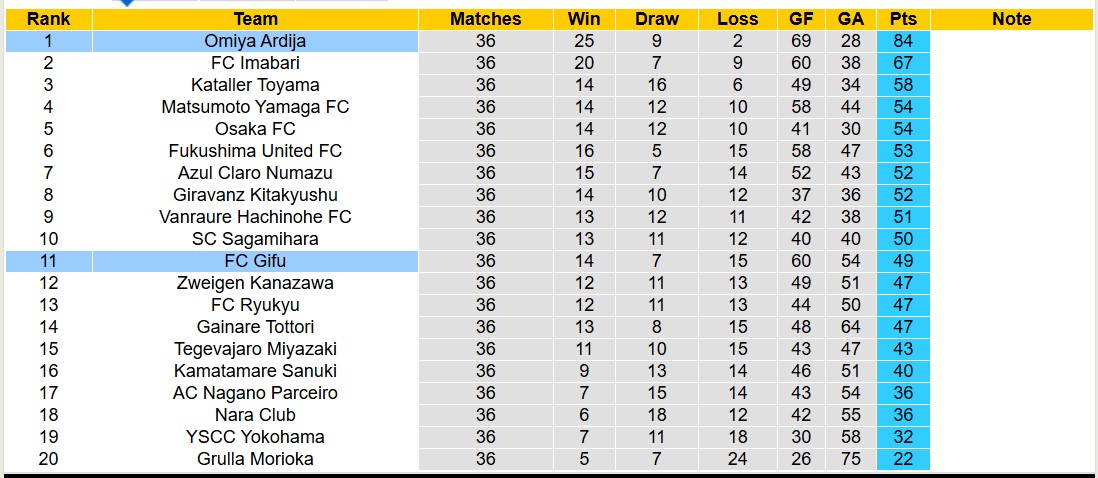
Task: Open the Matsumoto Yamaga FC entry
Action: click(255, 107)
